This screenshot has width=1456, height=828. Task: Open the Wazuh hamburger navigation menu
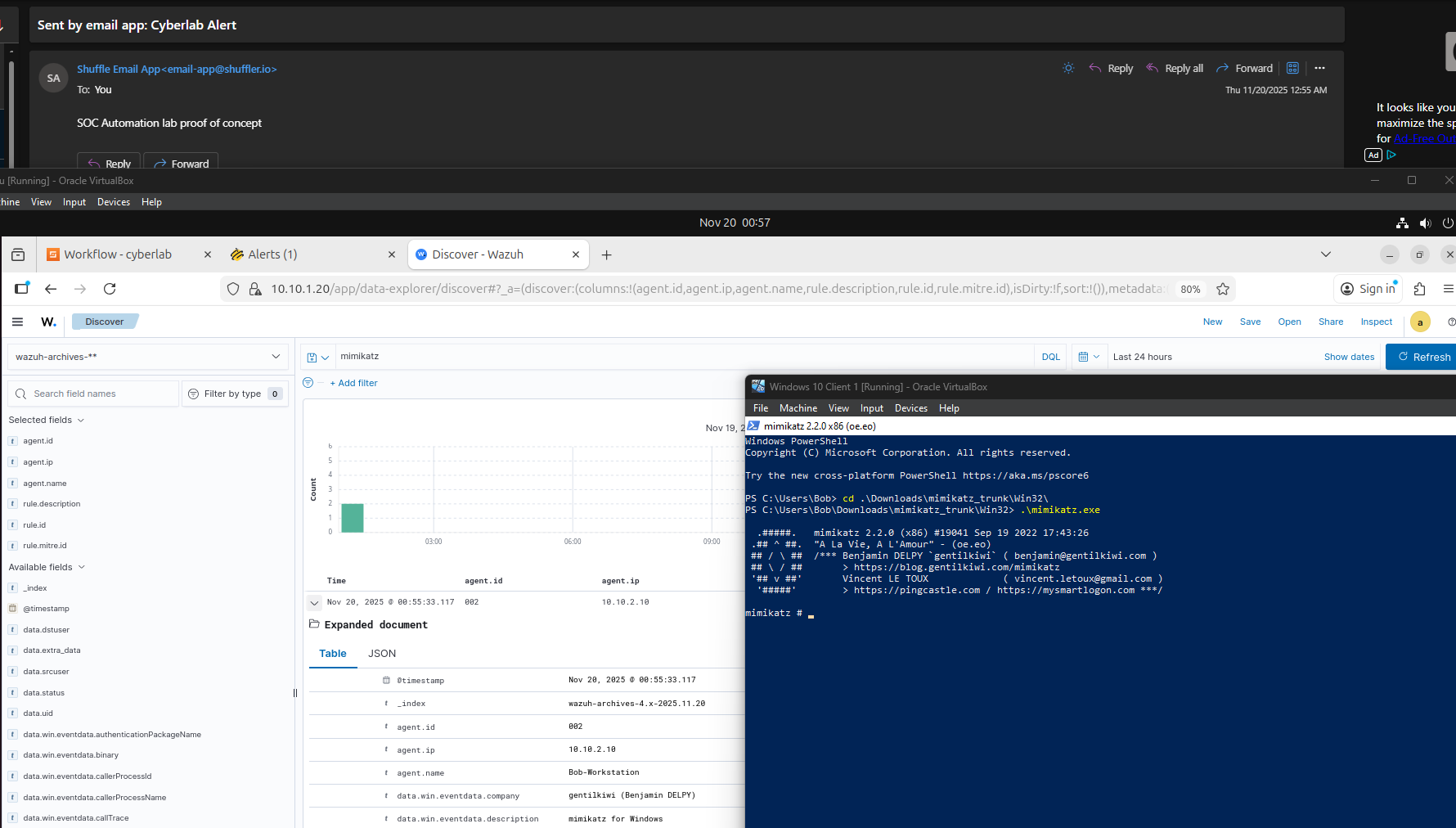click(x=17, y=322)
